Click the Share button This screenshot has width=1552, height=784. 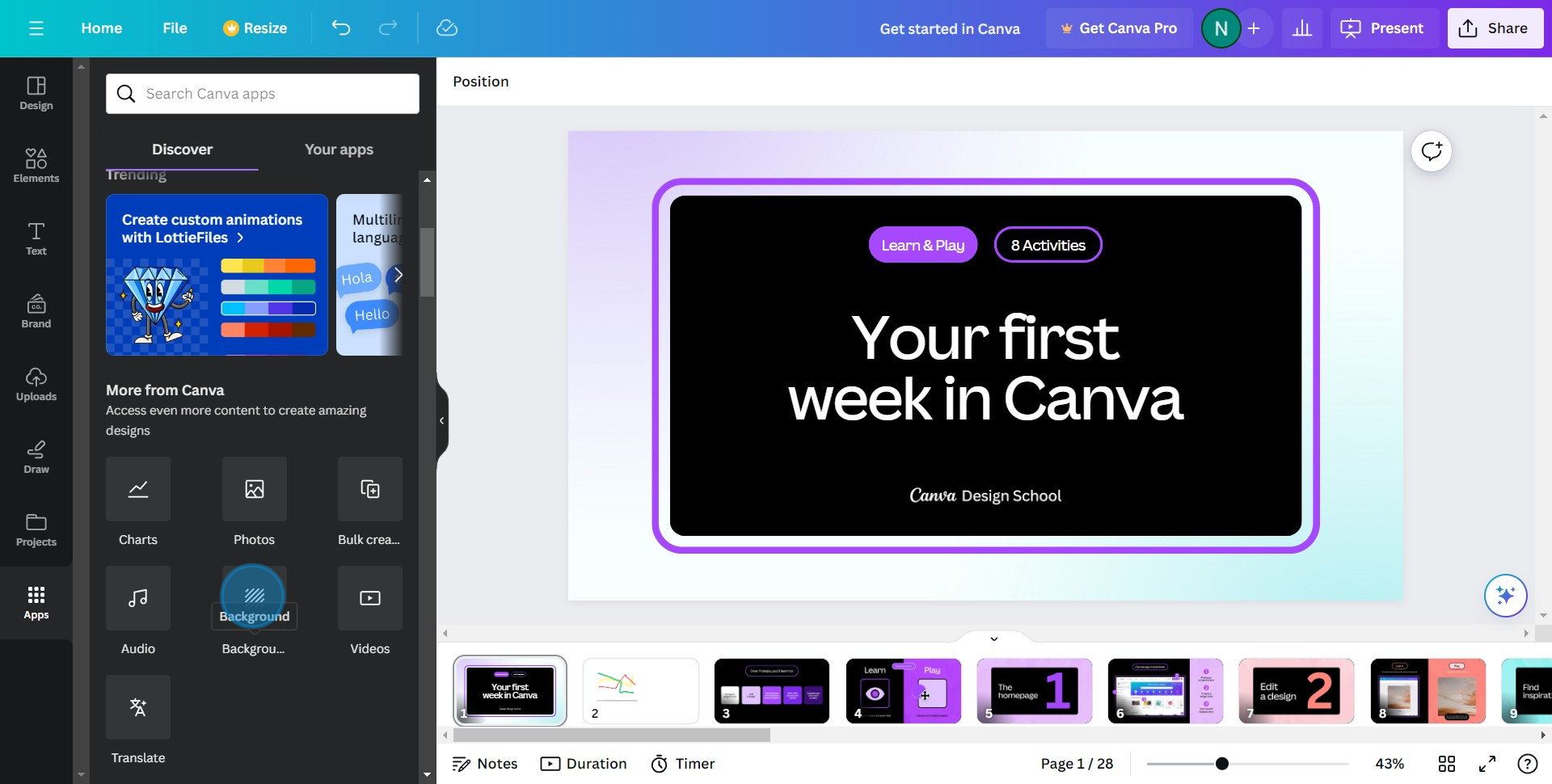pos(1495,28)
